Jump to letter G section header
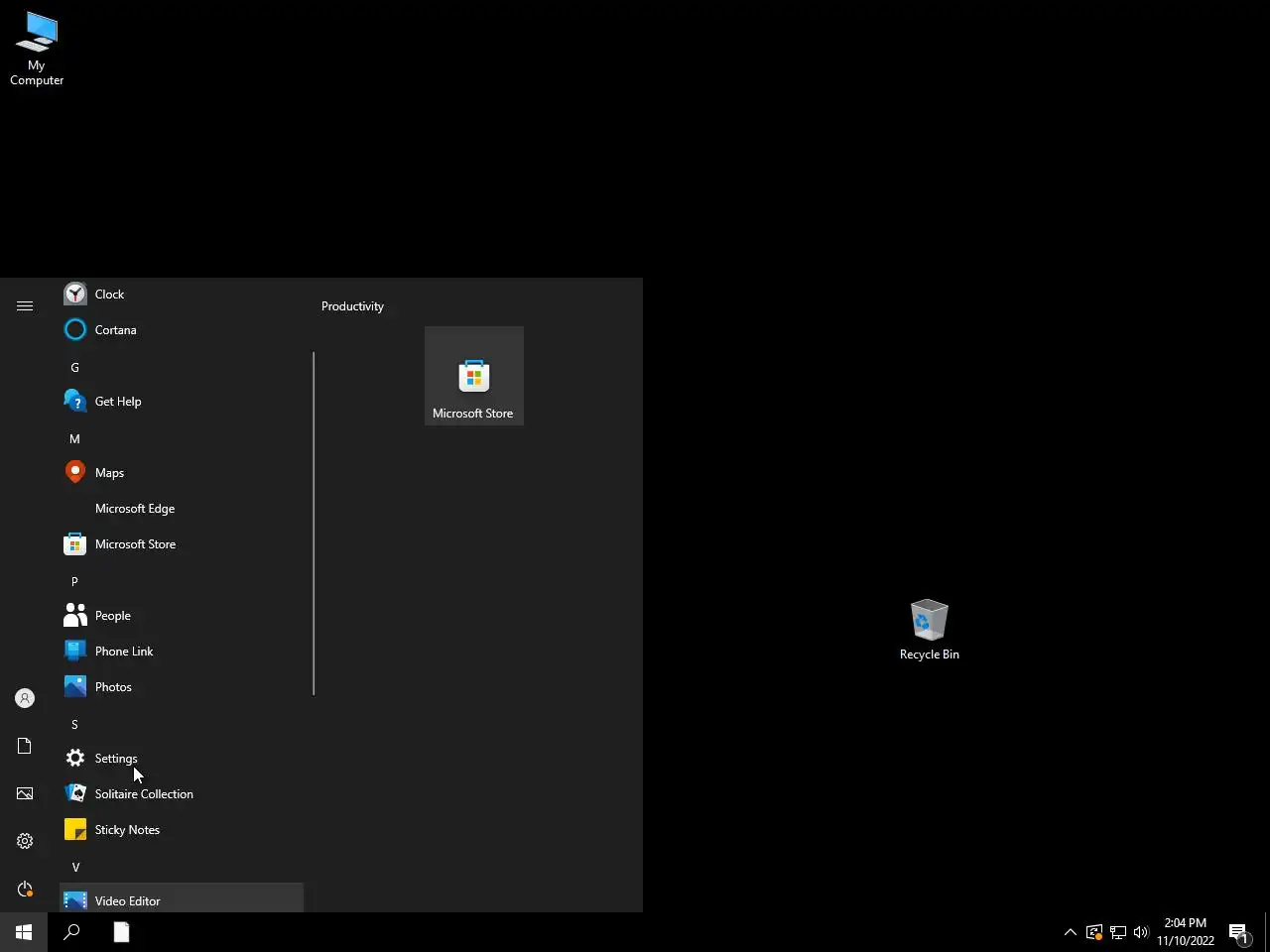Image resolution: width=1270 pixels, height=952 pixels. (x=182, y=367)
